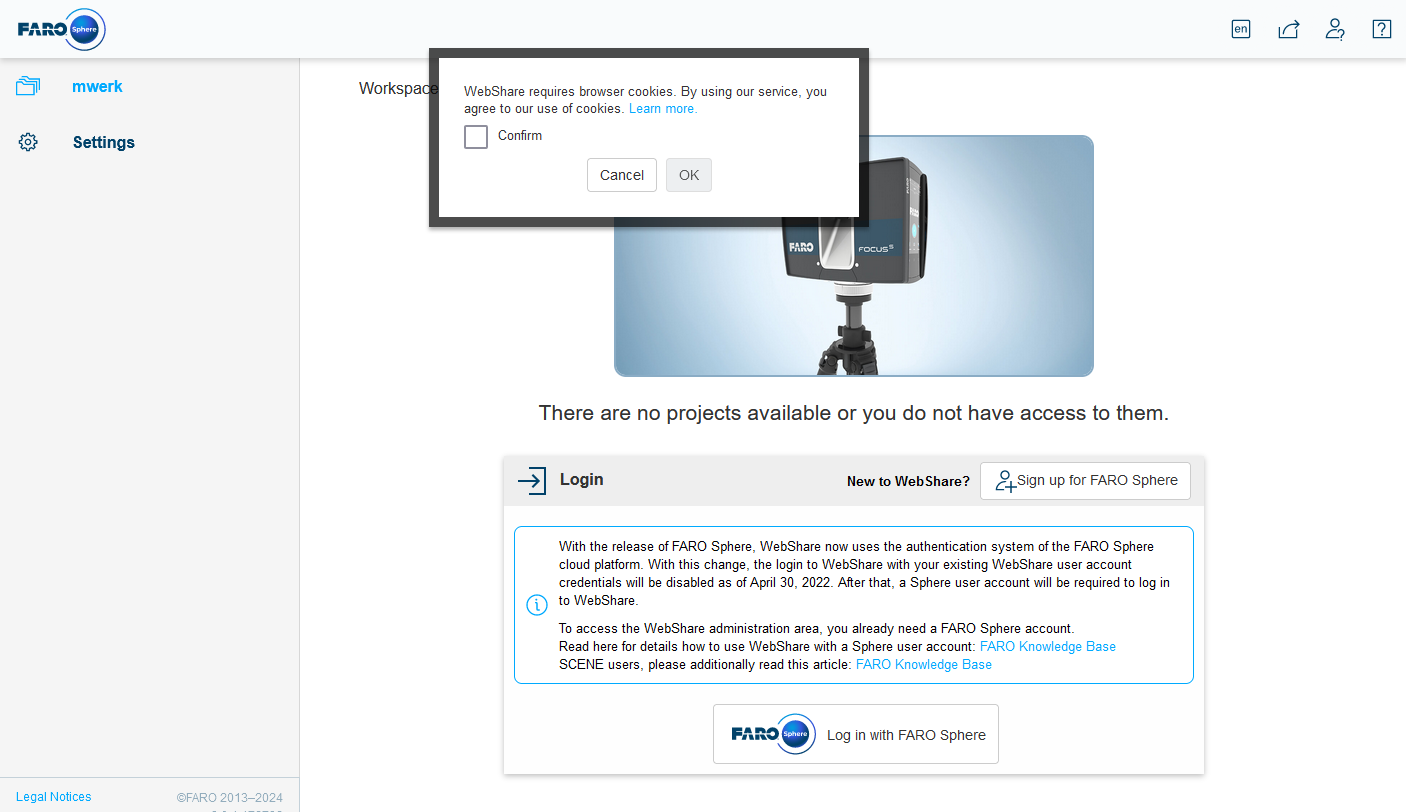The height and width of the screenshot is (812, 1406).
Task: Click the FARO Sphere logo in header
Action: [x=62, y=29]
